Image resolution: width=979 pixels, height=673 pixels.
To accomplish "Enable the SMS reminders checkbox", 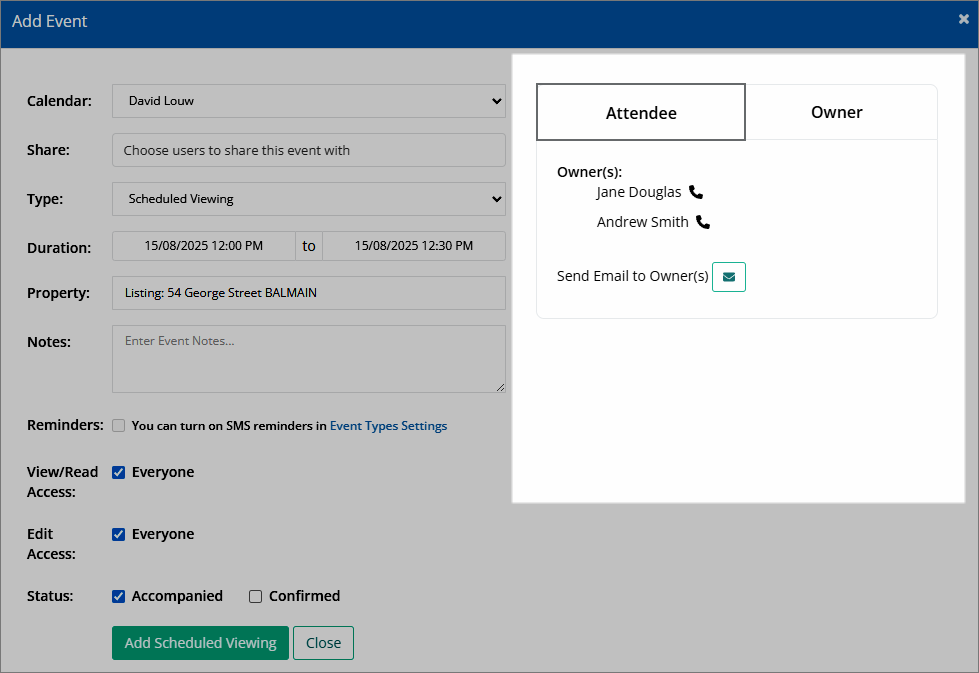I will point(119,426).
